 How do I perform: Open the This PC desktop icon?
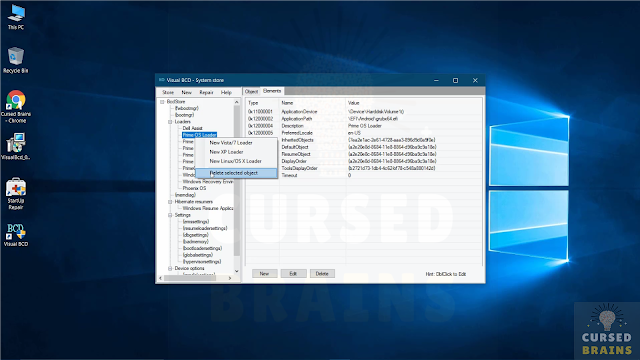(16, 17)
